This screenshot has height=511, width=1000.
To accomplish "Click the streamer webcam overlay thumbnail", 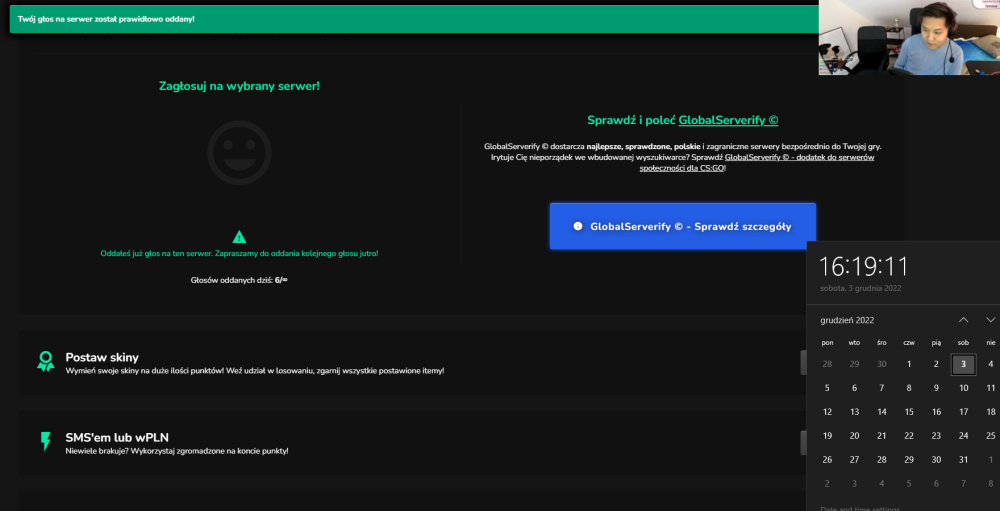I will click(909, 38).
